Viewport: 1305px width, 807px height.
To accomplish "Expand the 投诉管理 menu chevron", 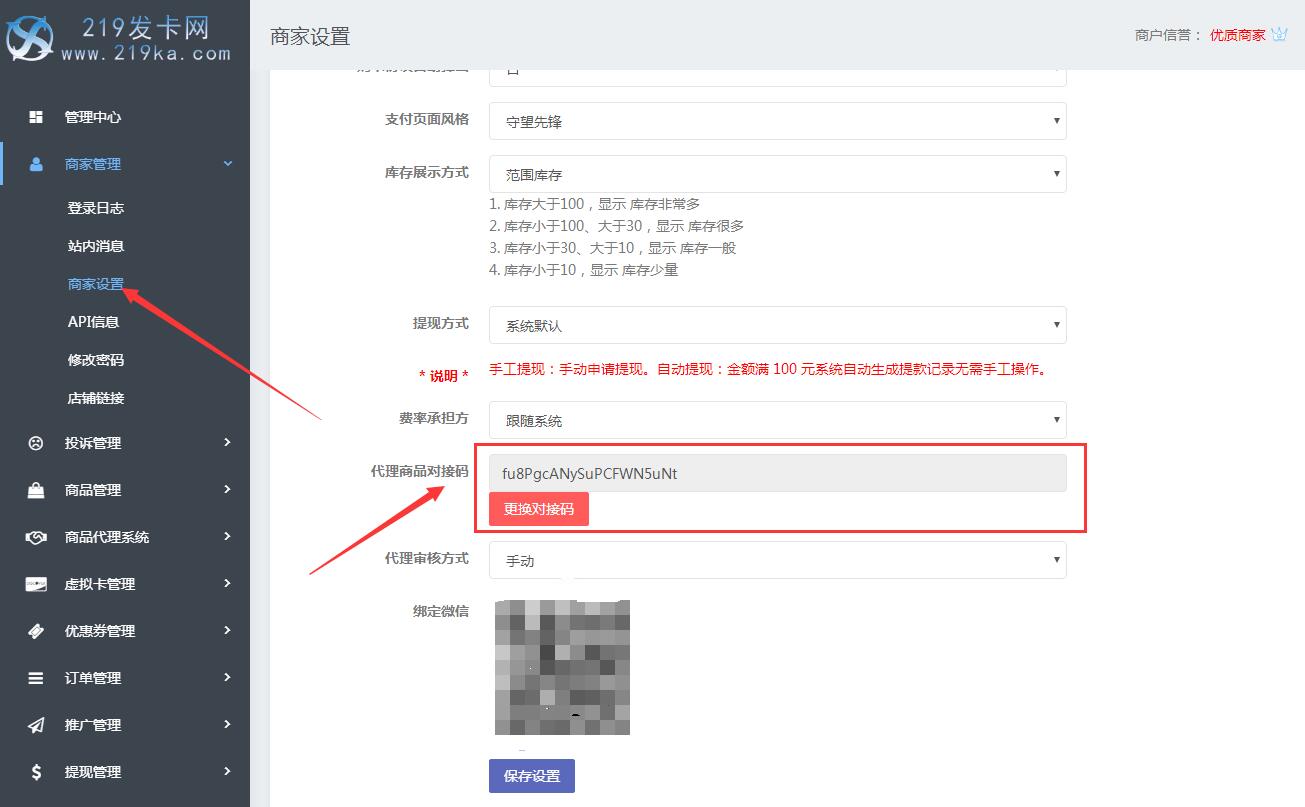I will click(x=227, y=442).
